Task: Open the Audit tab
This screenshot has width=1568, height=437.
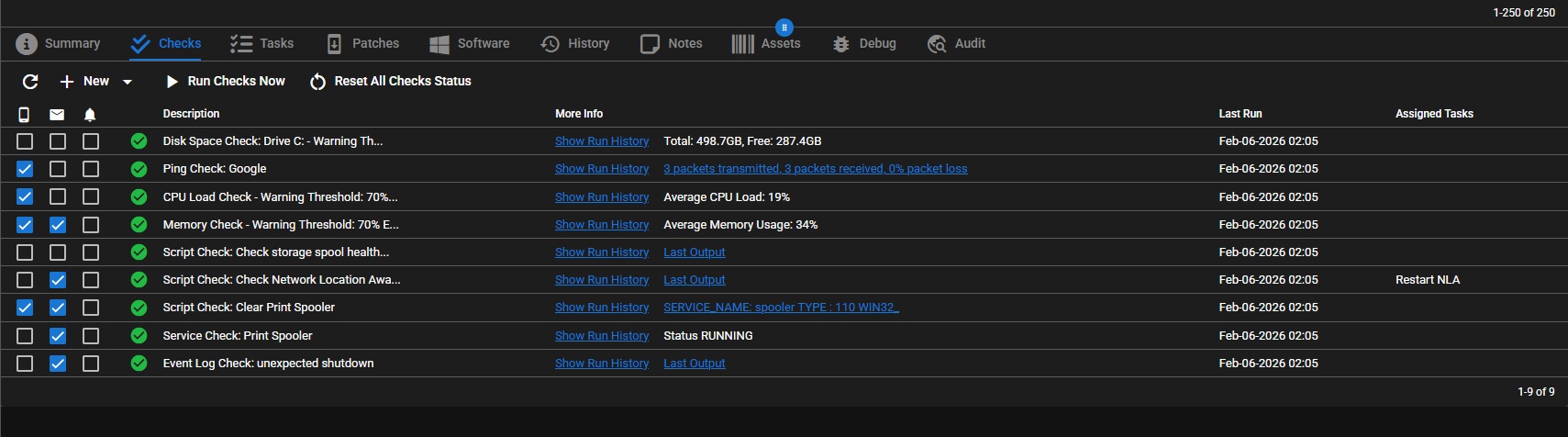Action: 956,43
